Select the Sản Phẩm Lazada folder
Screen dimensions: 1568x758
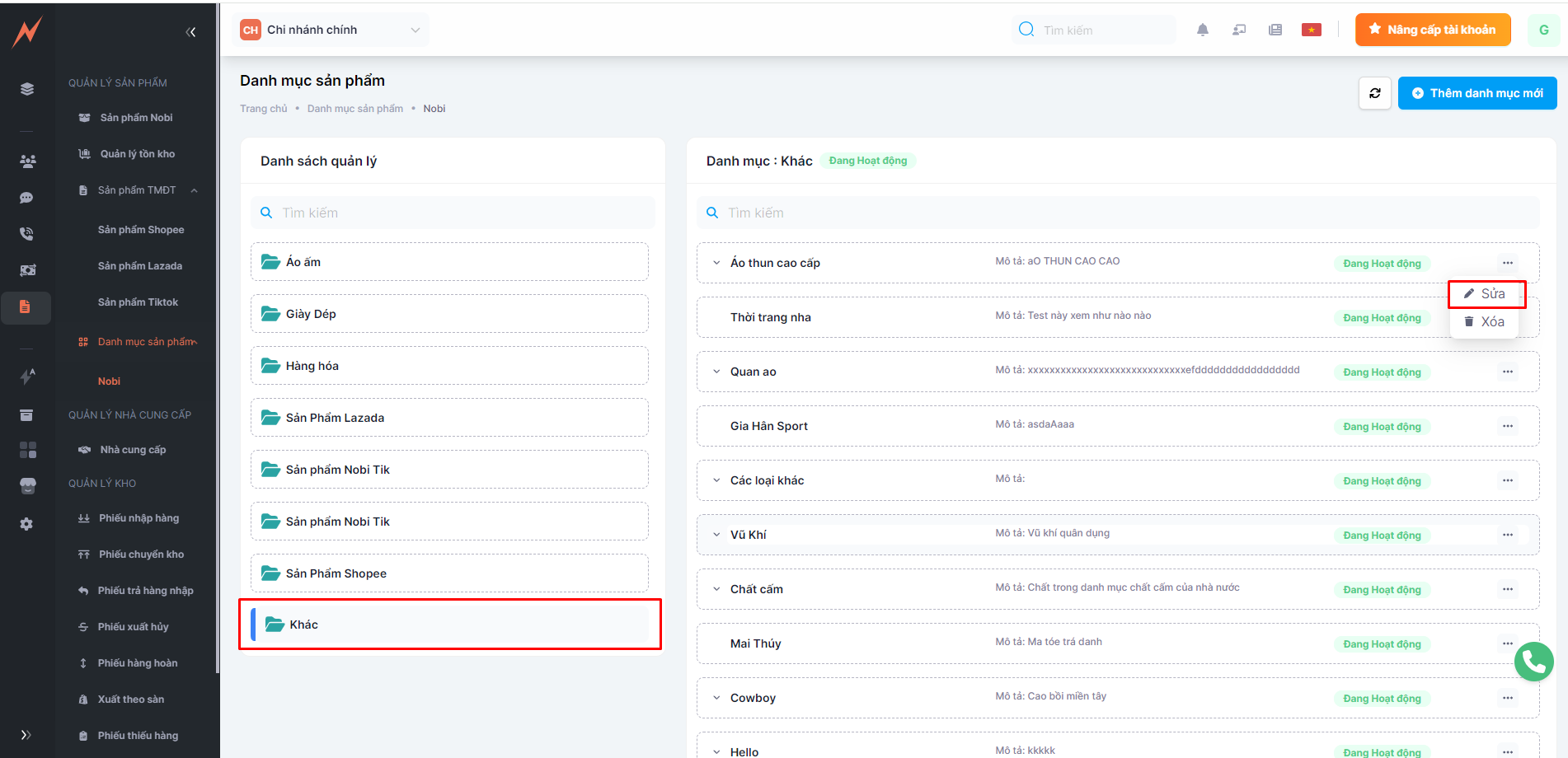point(449,418)
